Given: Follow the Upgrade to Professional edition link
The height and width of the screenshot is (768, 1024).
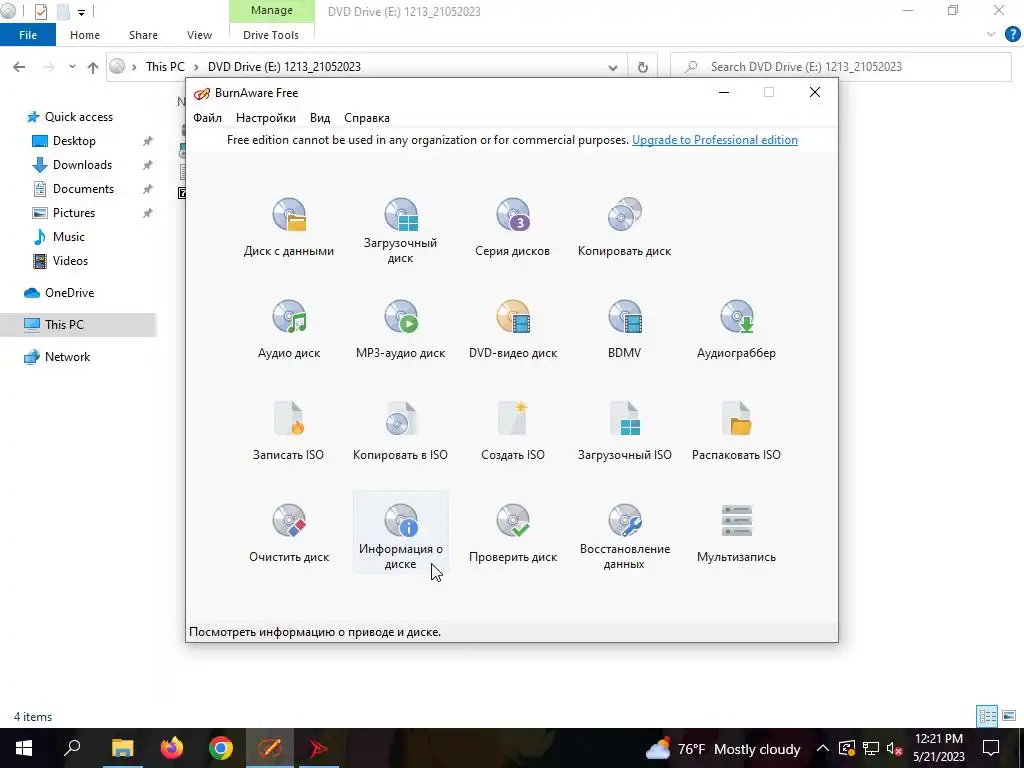Looking at the screenshot, I should coord(714,140).
